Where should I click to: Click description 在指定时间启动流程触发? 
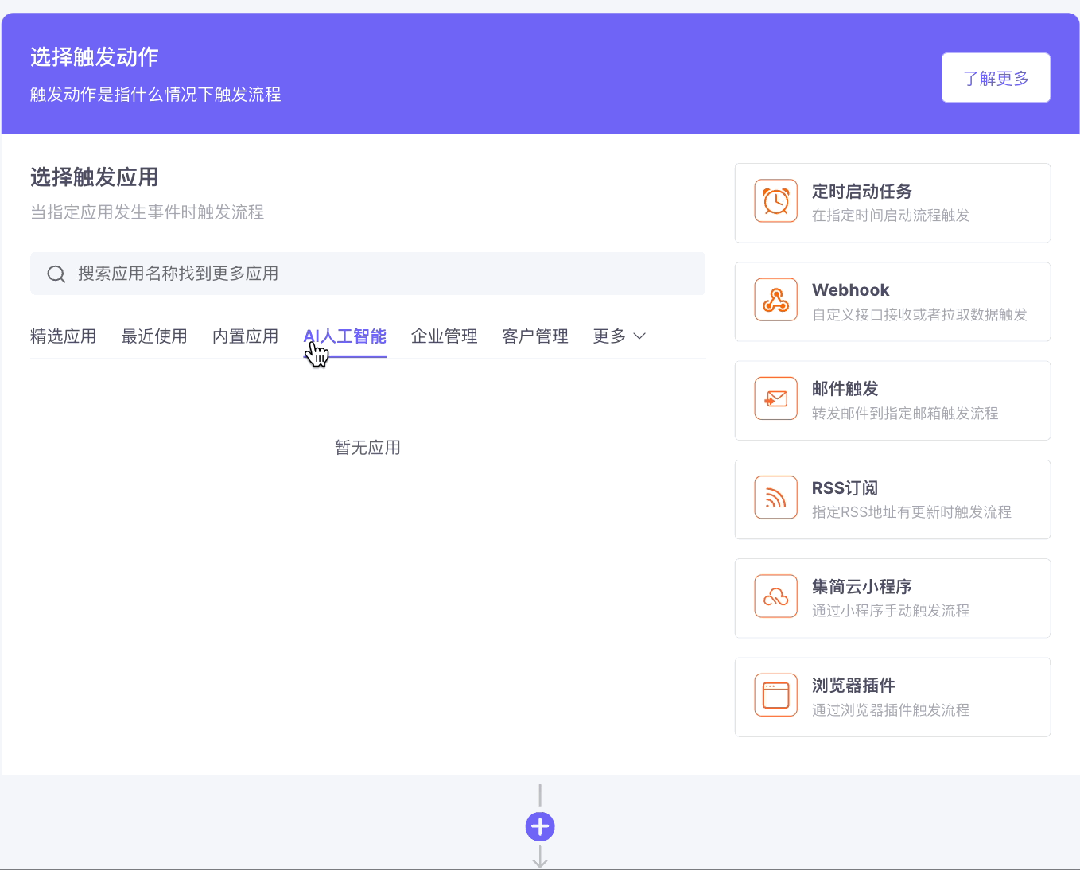[891, 215]
